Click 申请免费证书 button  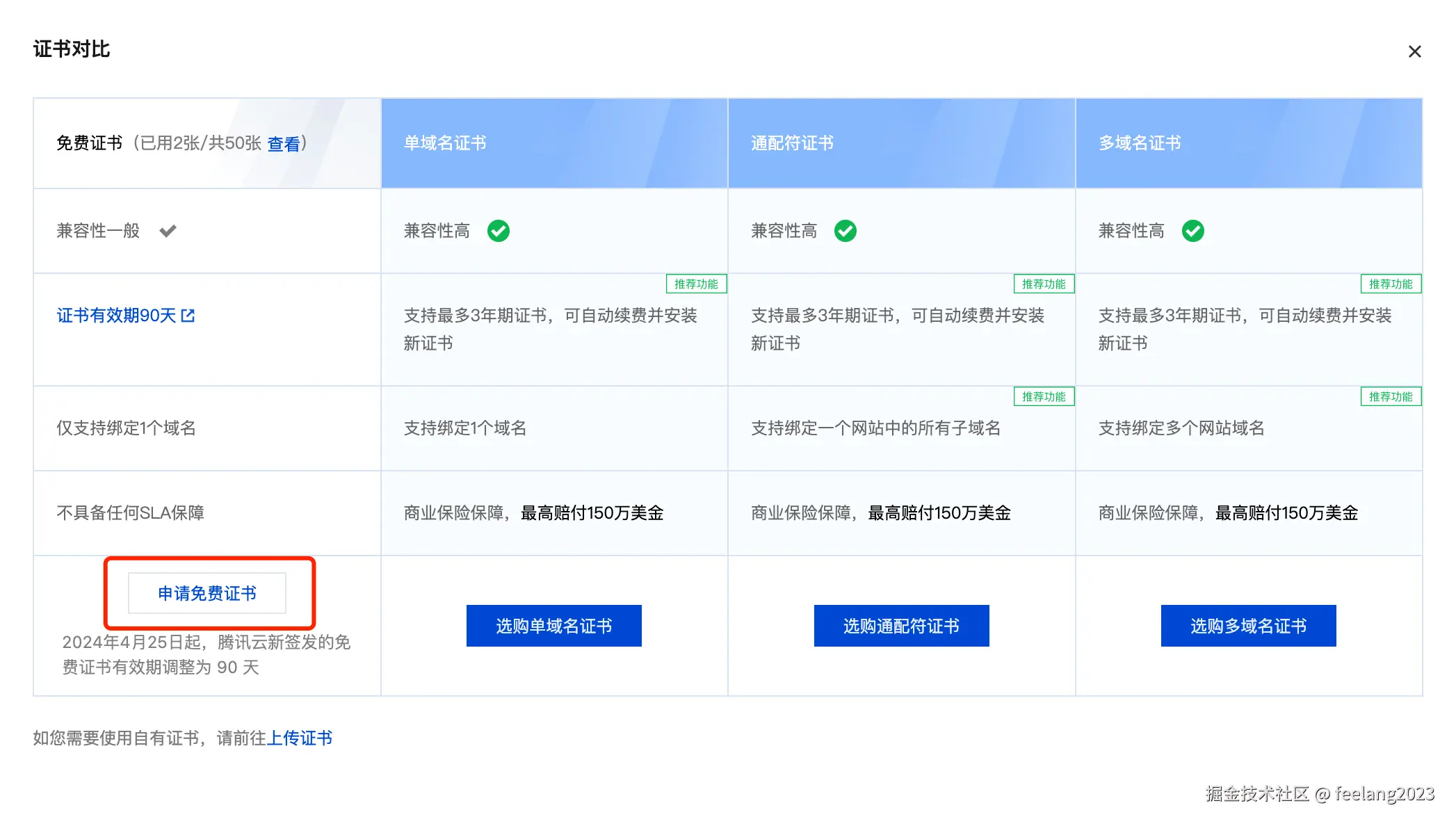coord(207,593)
